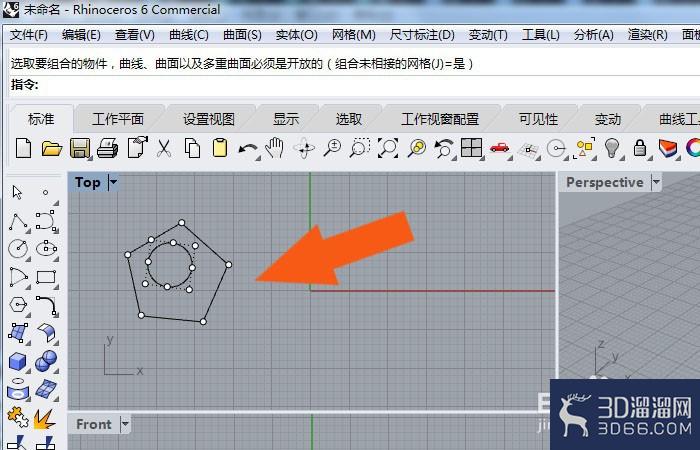700x450 pixels.
Task: Click the red car view icon
Action: click(x=500, y=148)
